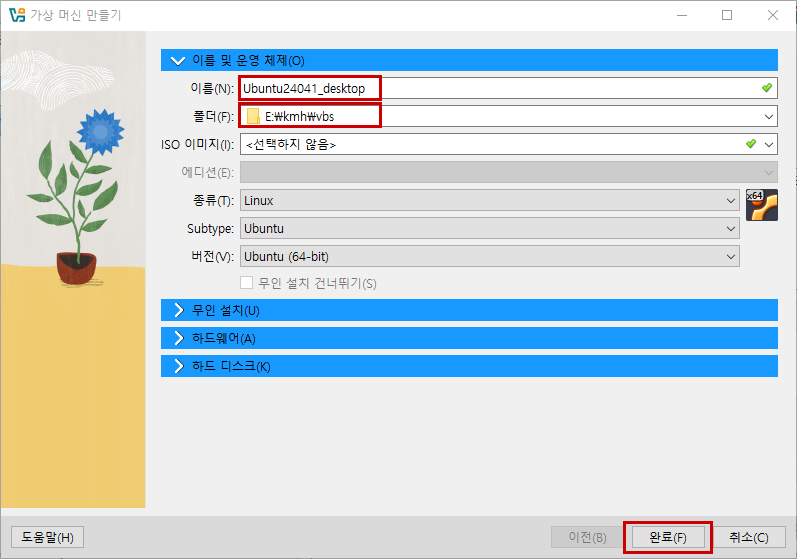Click the 이름(N): label

(x=212, y=88)
